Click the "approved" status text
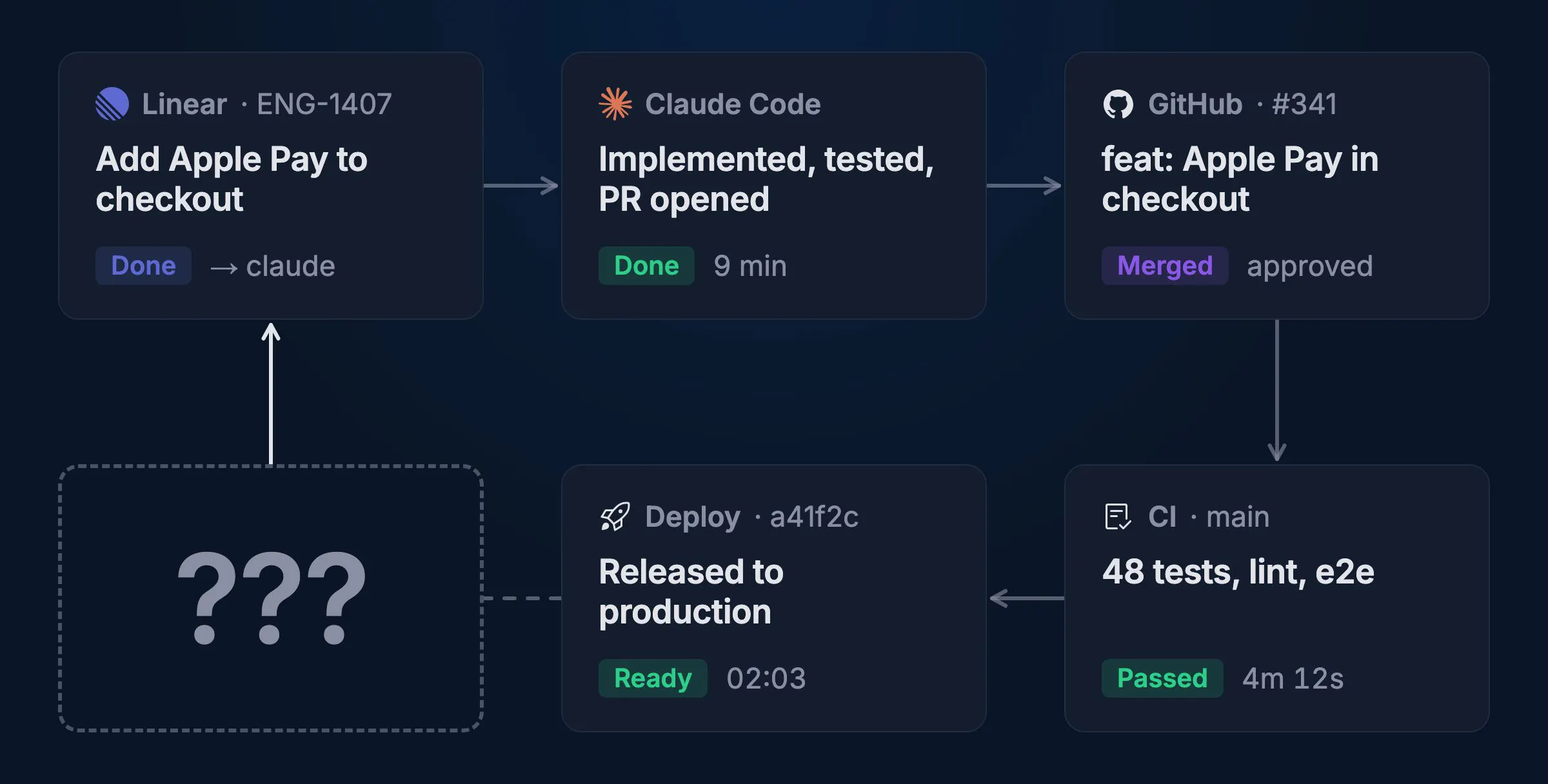This screenshot has width=1548, height=784. [1310, 266]
